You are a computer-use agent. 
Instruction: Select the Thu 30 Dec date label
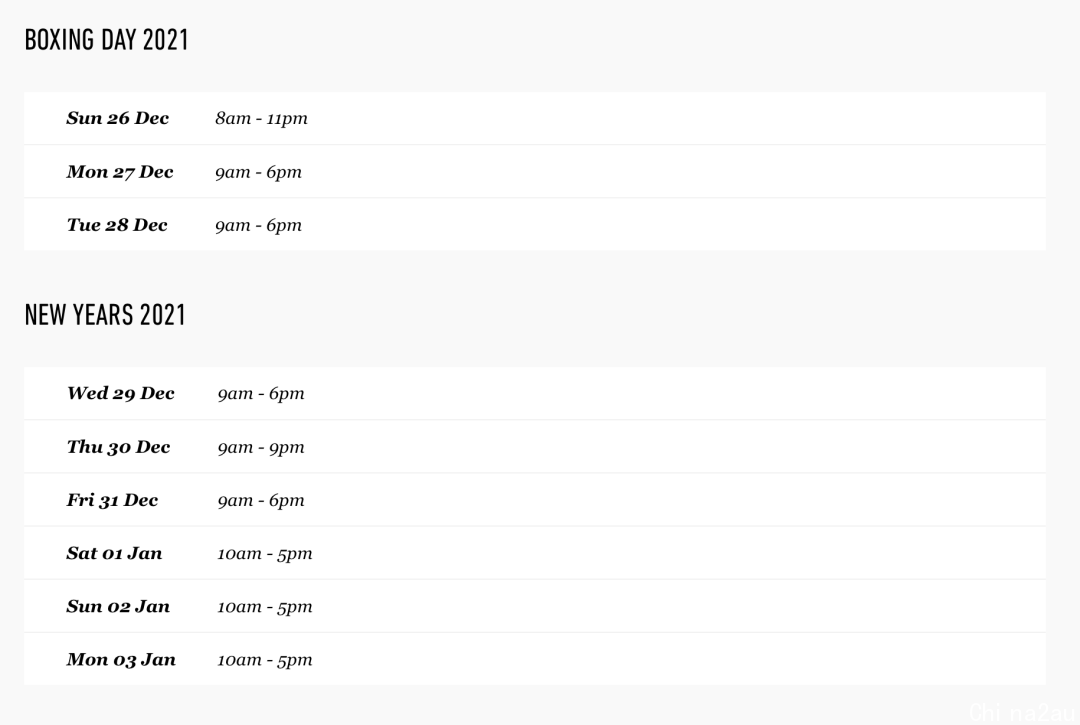pyautogui.click(x=118, y=447)
